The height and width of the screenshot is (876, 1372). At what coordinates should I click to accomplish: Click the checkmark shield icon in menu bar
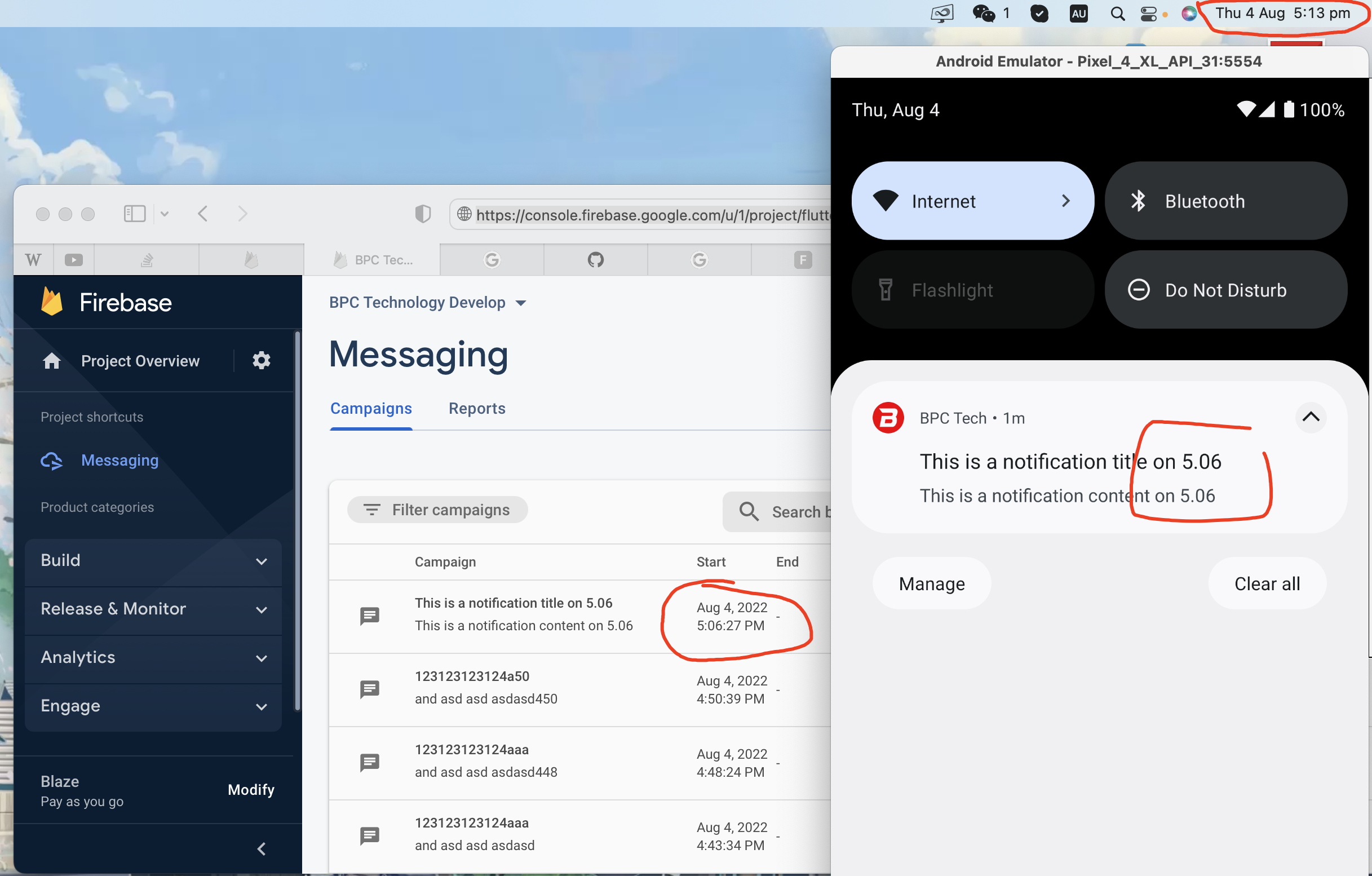1040,14
